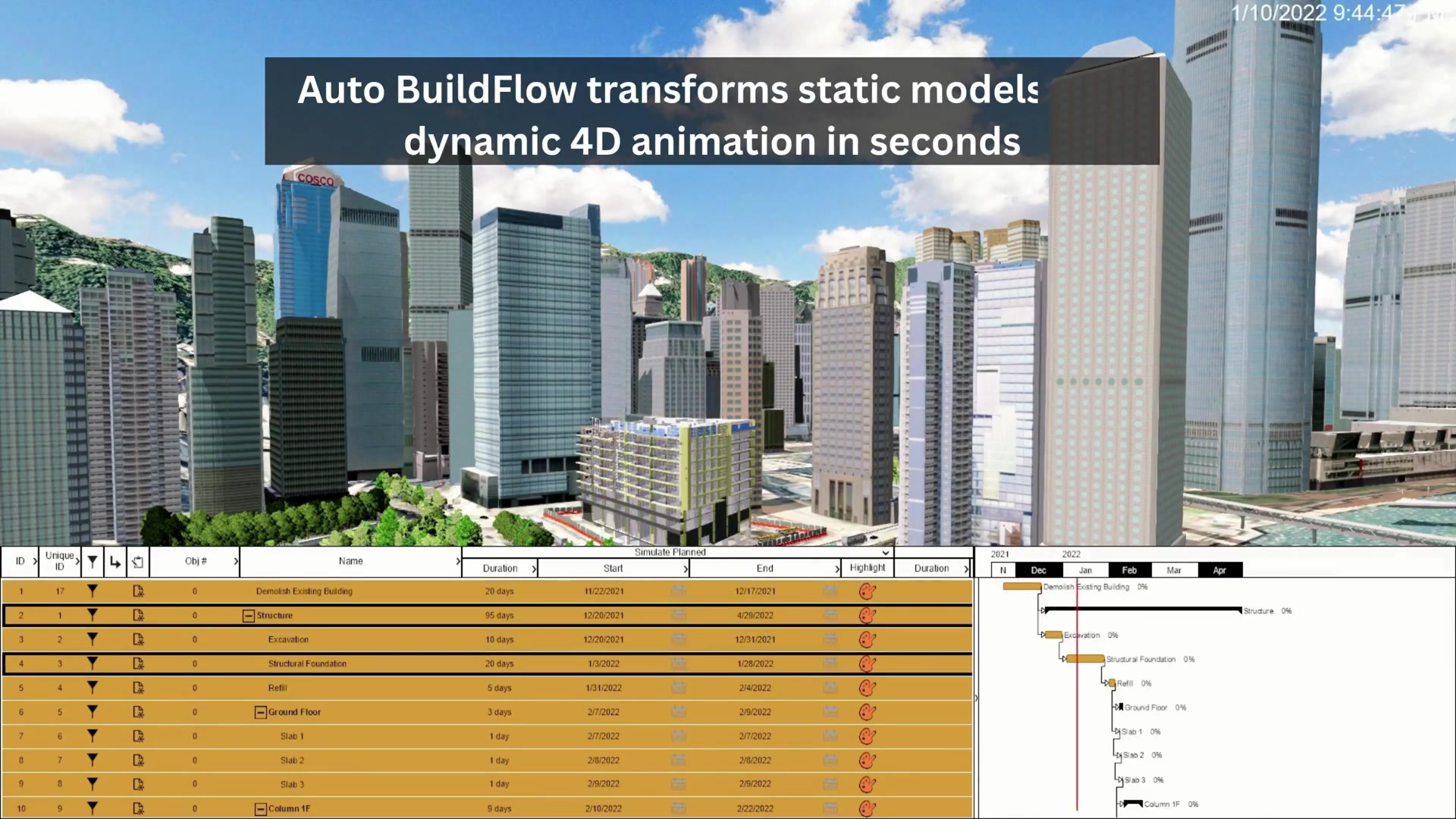Viewport: 1456px width, 819px height.
Task: Open highlight palette for Slab 1 row
Action: coord(868,736)
